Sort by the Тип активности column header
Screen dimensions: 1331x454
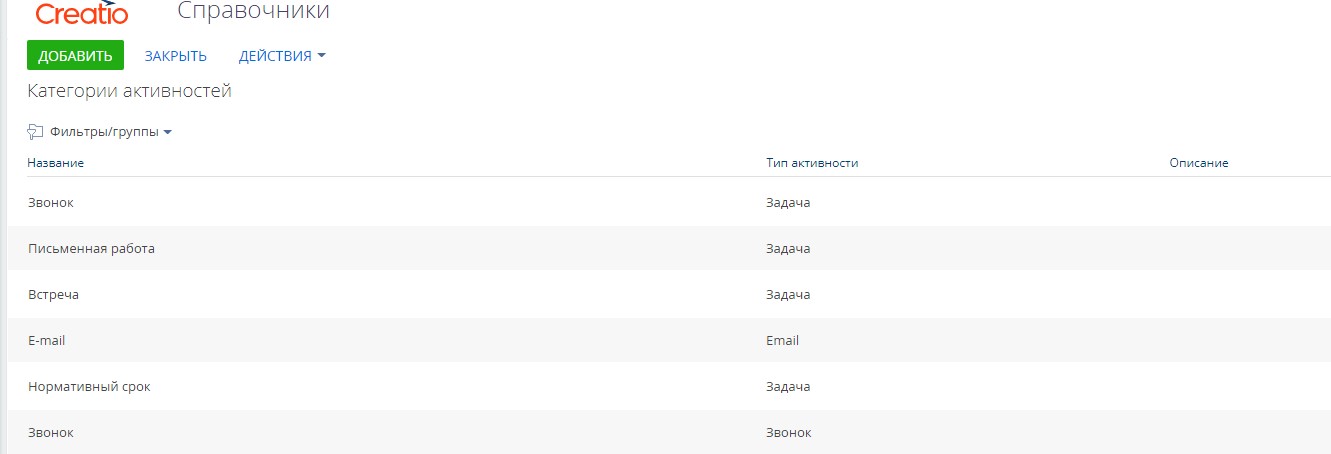812,163
